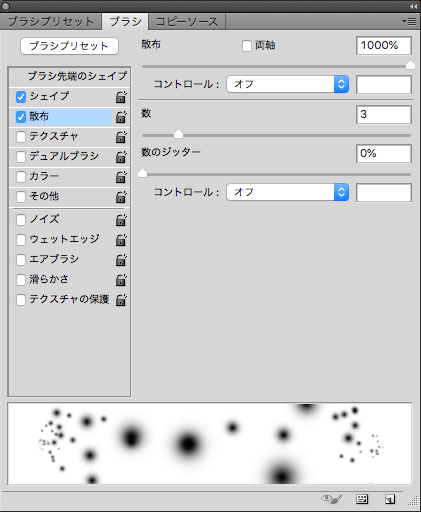The image size is (421, 512).
Task: Open the preset manager icon at bottom
Action: click(362, 499)
